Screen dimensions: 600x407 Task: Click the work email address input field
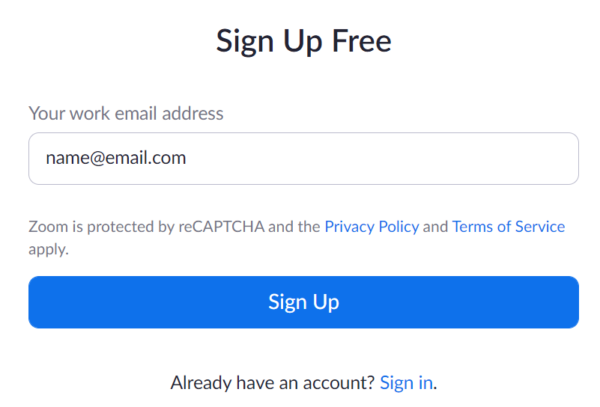click(x=303, y=158)
